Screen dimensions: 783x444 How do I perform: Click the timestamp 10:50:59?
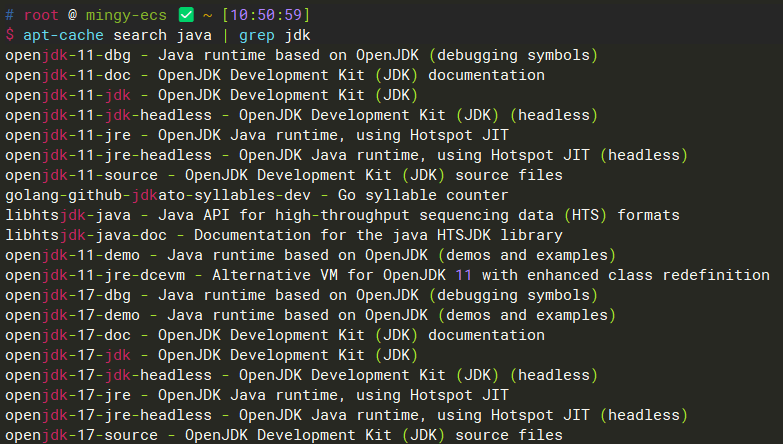(266, 15)
